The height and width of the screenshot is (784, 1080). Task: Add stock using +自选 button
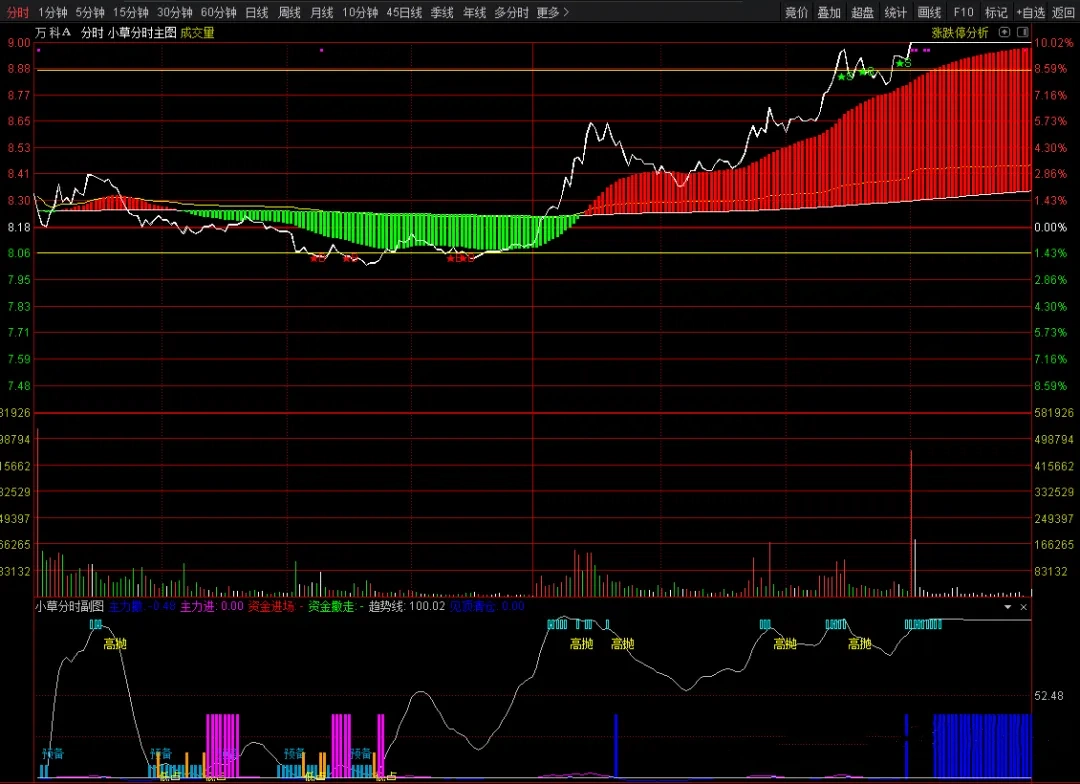pos(1030,13)
